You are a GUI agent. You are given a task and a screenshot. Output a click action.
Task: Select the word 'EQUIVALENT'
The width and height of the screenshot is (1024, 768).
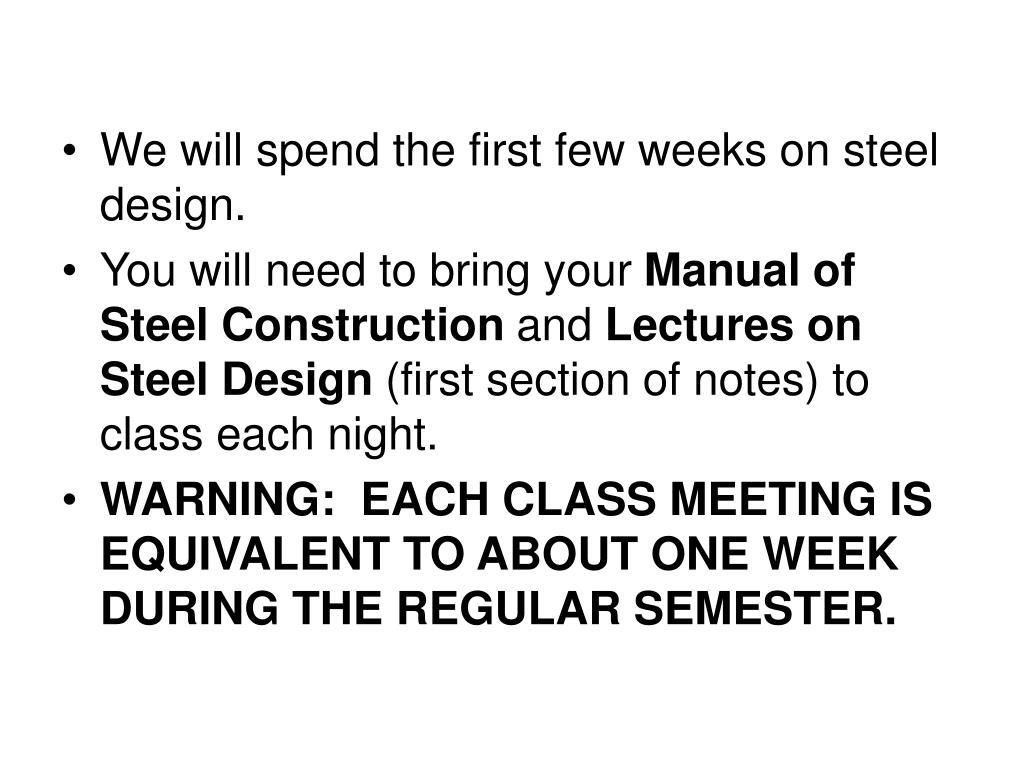coord(245,556)
